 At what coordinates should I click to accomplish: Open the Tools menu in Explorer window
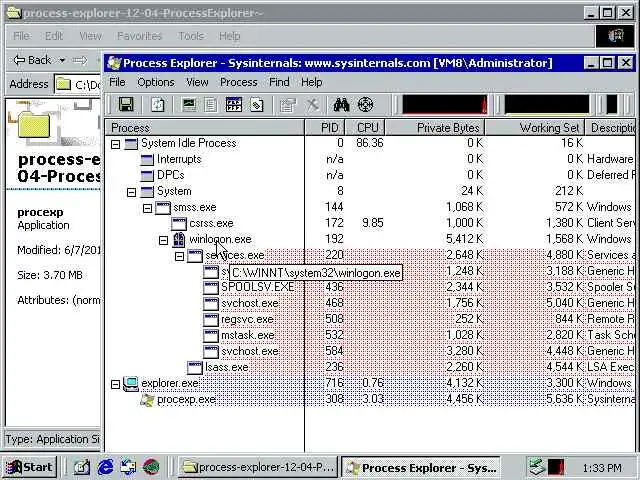[191, 36]
